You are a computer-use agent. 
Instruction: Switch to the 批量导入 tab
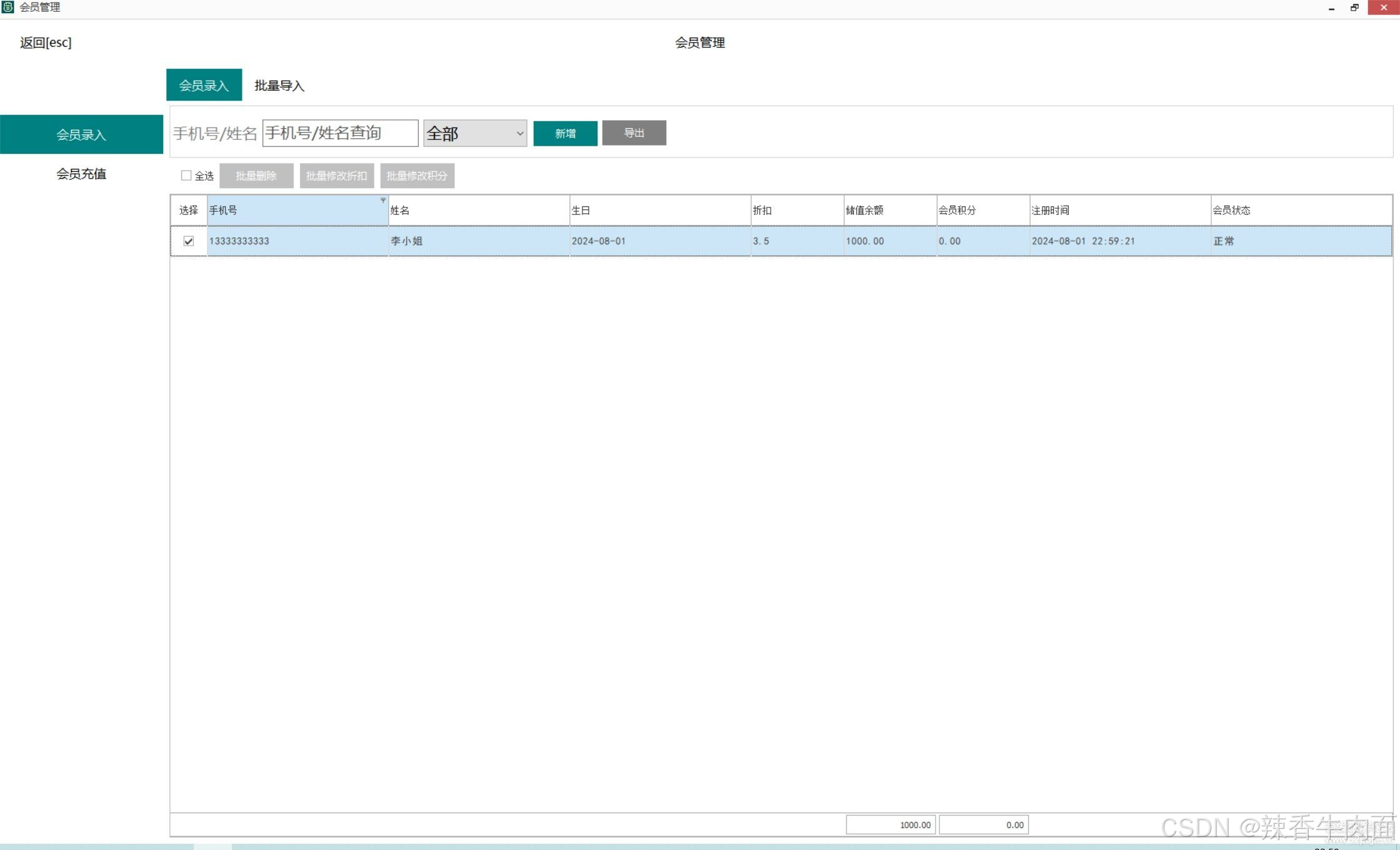point(279,85)
